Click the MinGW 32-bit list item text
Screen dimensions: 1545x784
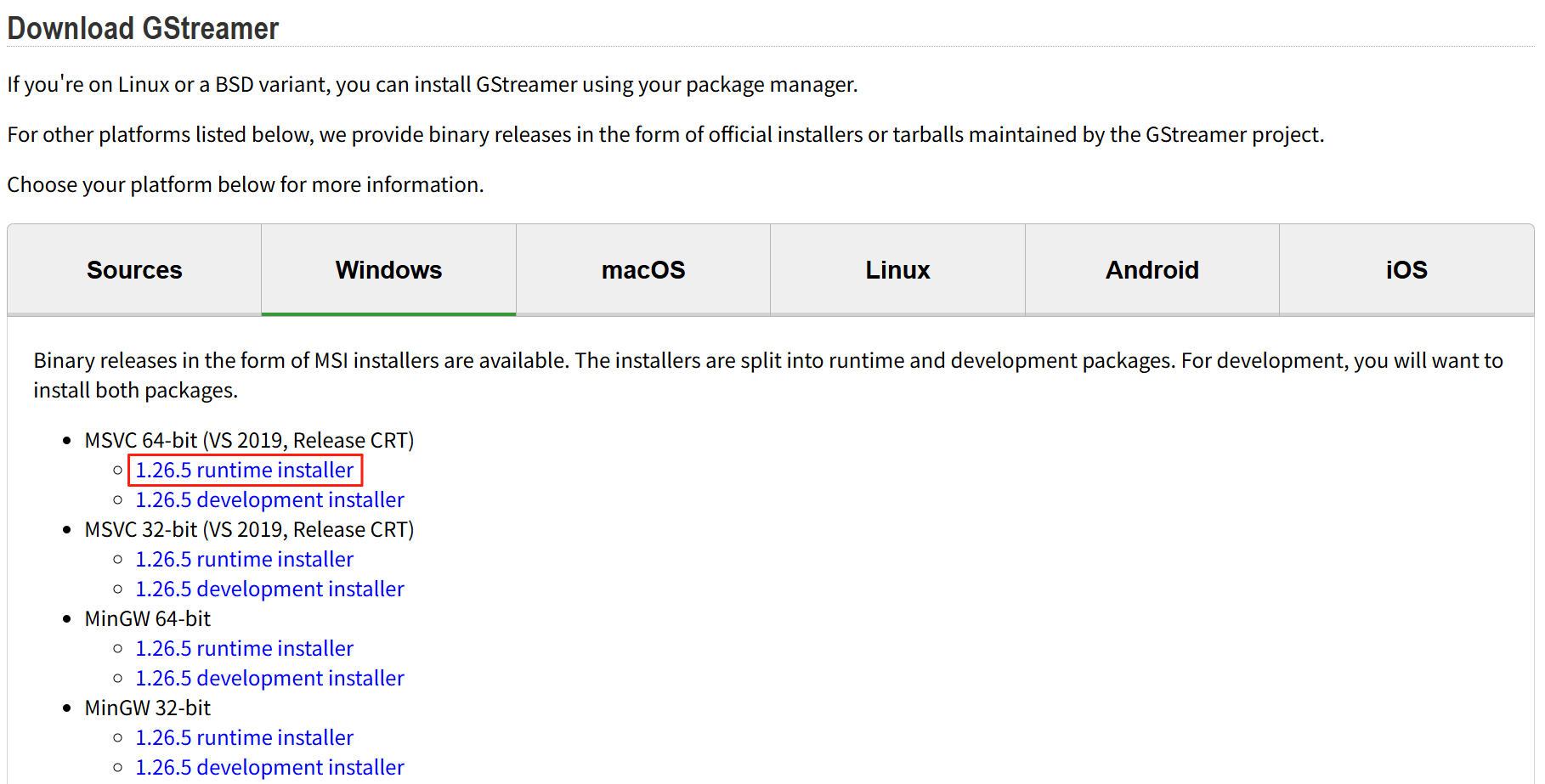(147, 708)
